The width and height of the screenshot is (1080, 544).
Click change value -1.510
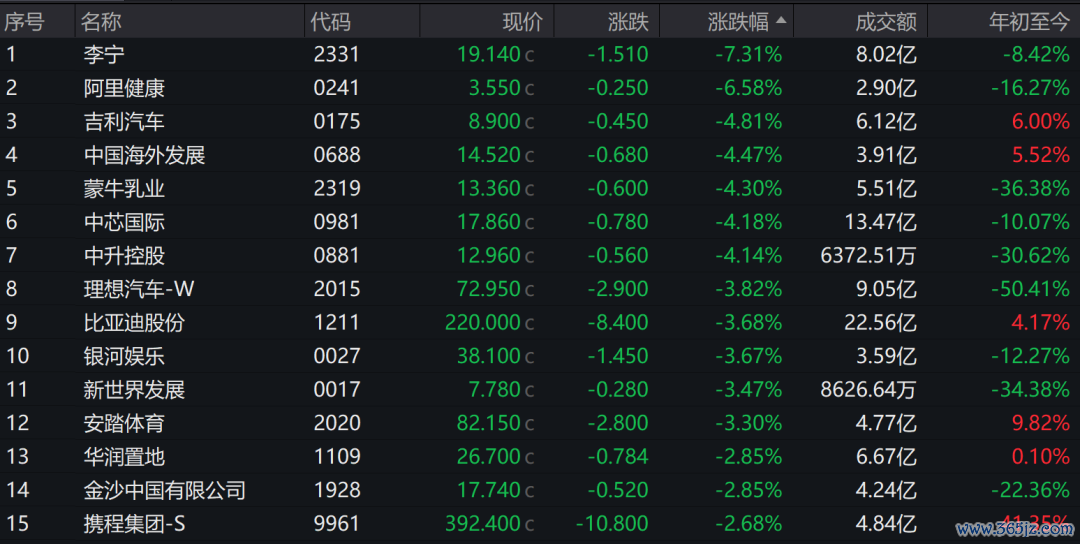point(618,54)
